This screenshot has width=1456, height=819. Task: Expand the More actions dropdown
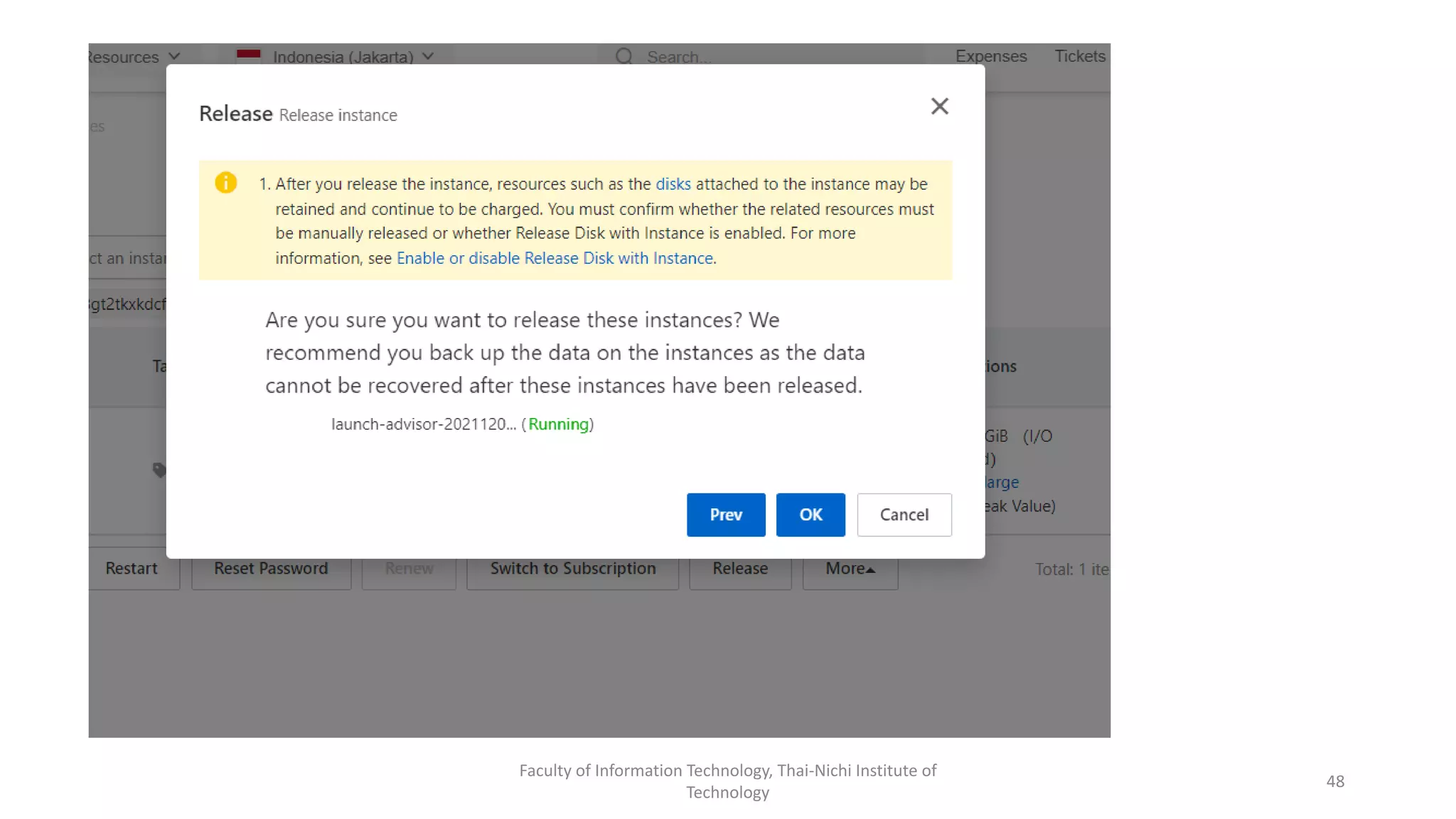pos(850,569)
